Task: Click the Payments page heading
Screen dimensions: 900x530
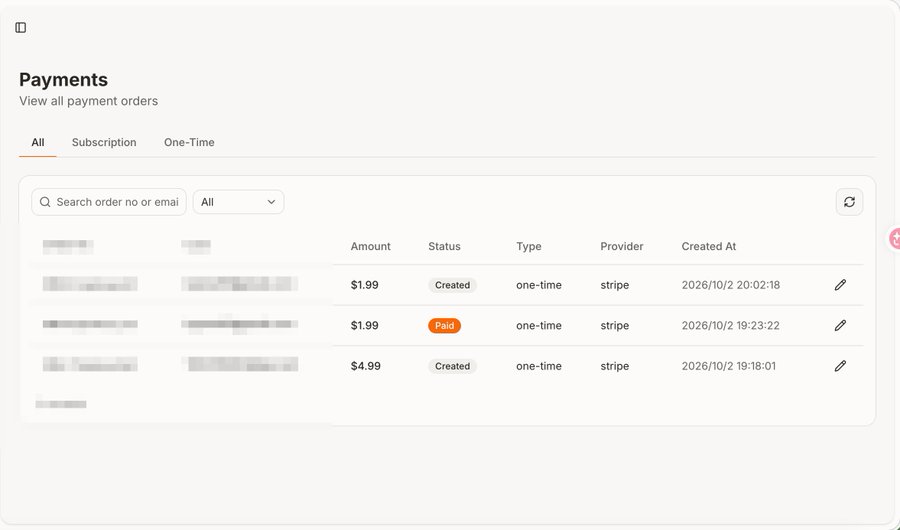Action: [x=64, y=80]
